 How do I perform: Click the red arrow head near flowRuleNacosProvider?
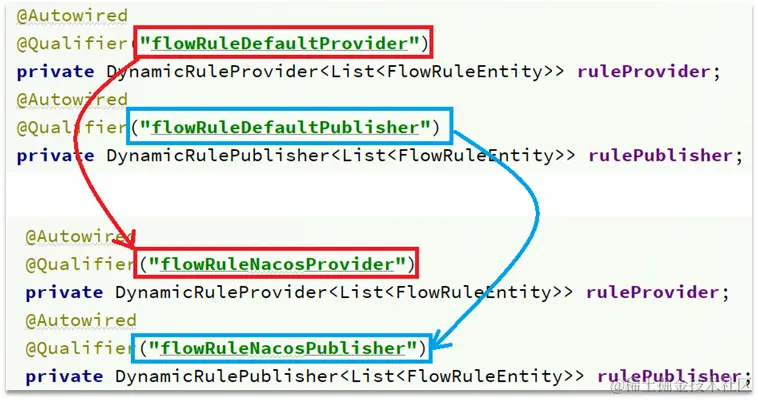click(x=127, y=239)
